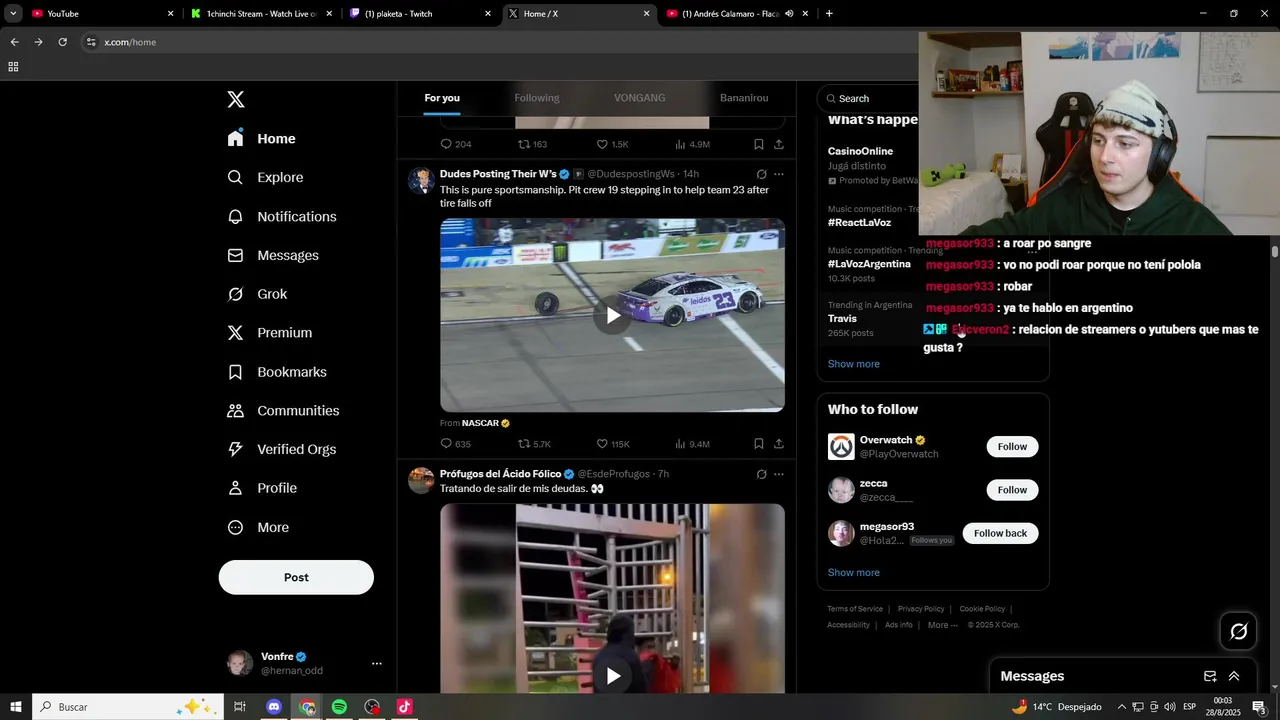Click the X search field

coord(870,98)
